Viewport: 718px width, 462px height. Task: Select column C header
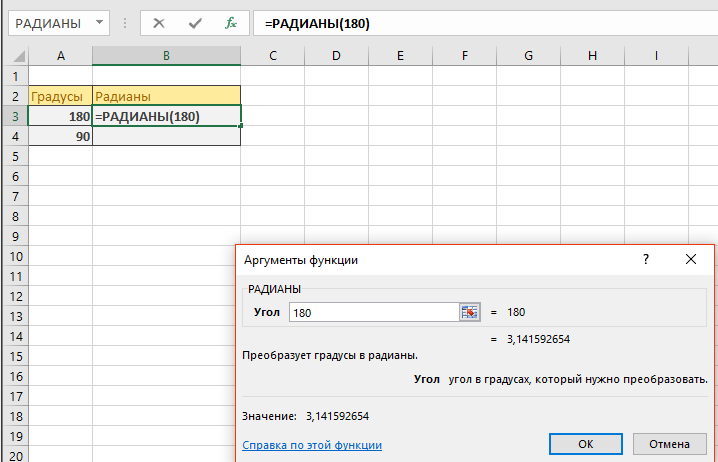point(272,56)
